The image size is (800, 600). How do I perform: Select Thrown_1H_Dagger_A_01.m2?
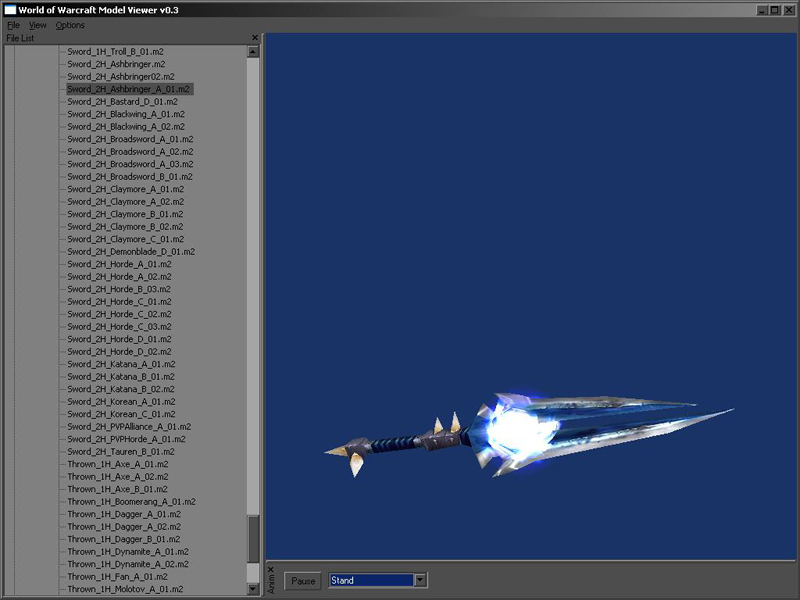124,514
